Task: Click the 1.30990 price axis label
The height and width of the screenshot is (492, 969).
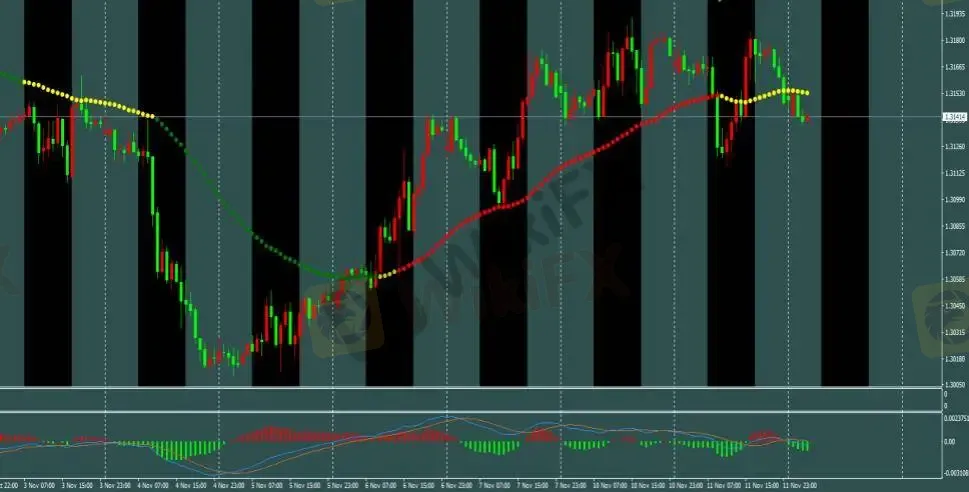Action: [956, 200]
